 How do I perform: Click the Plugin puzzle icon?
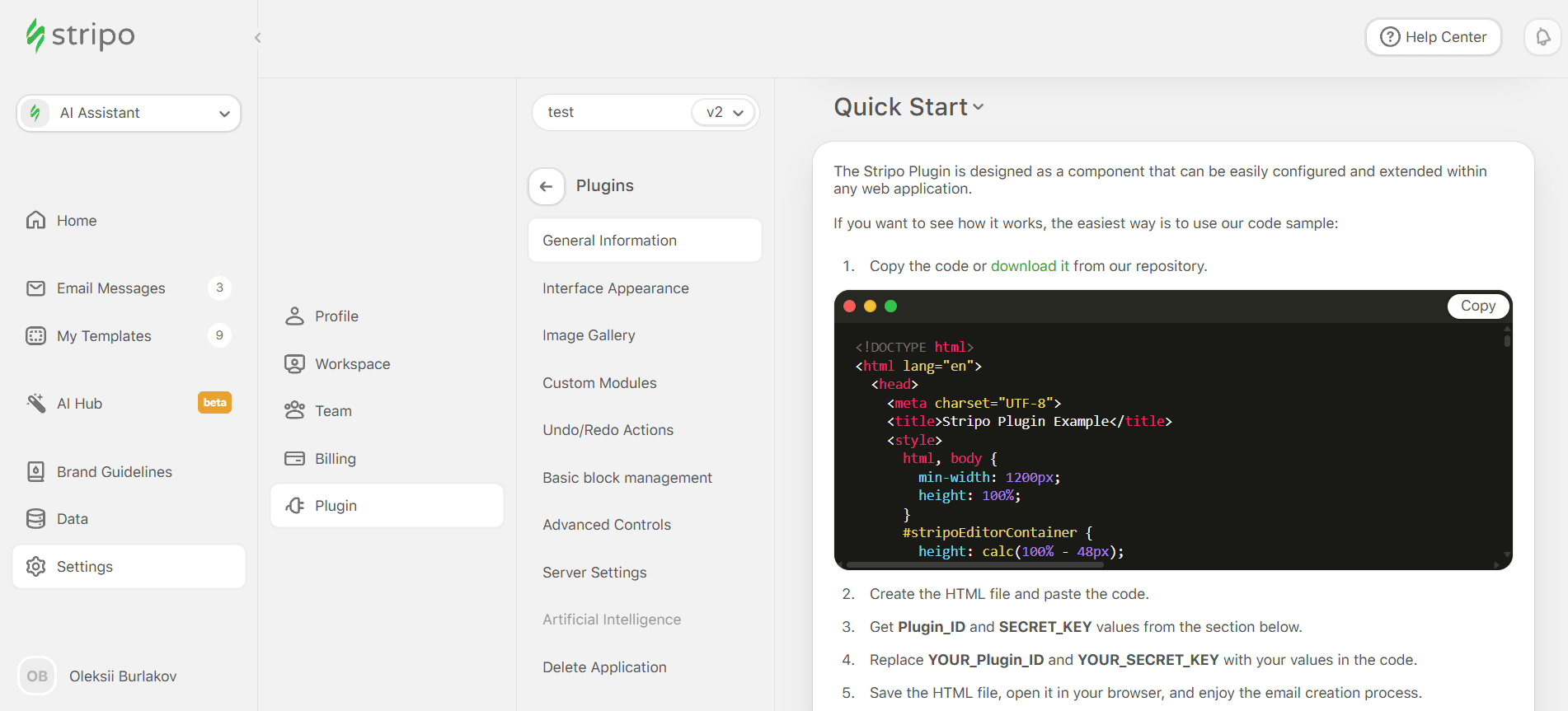tap(294, 505)
